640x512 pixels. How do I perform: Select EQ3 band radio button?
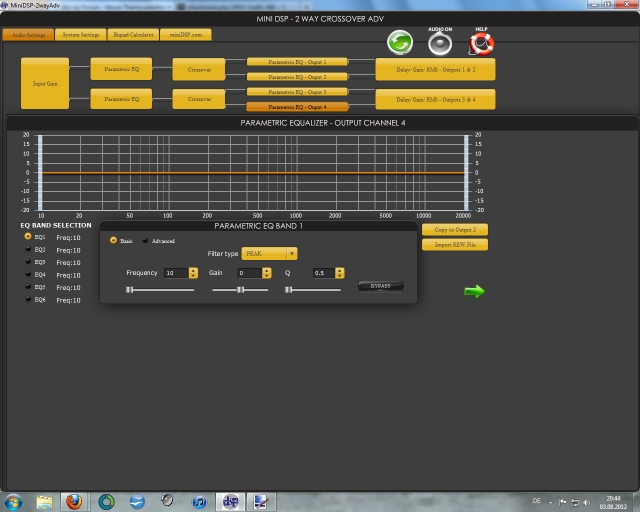pos(28,261)
